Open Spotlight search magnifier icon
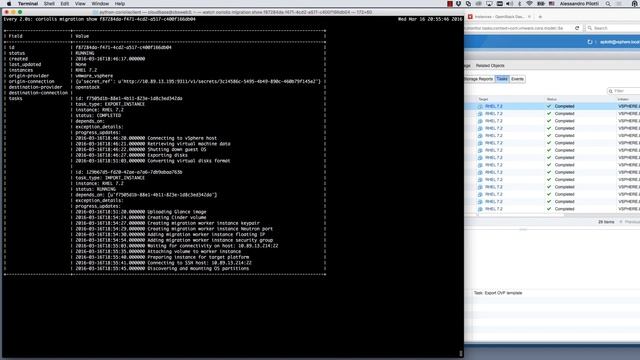The width and height of the screenshot is (640, 360). coord(608,4)
